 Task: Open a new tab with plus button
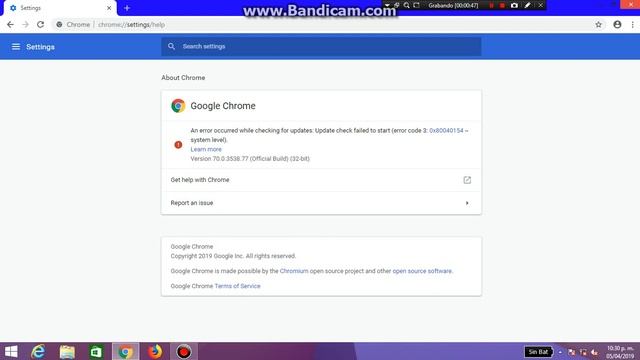(x=127, y=8)
